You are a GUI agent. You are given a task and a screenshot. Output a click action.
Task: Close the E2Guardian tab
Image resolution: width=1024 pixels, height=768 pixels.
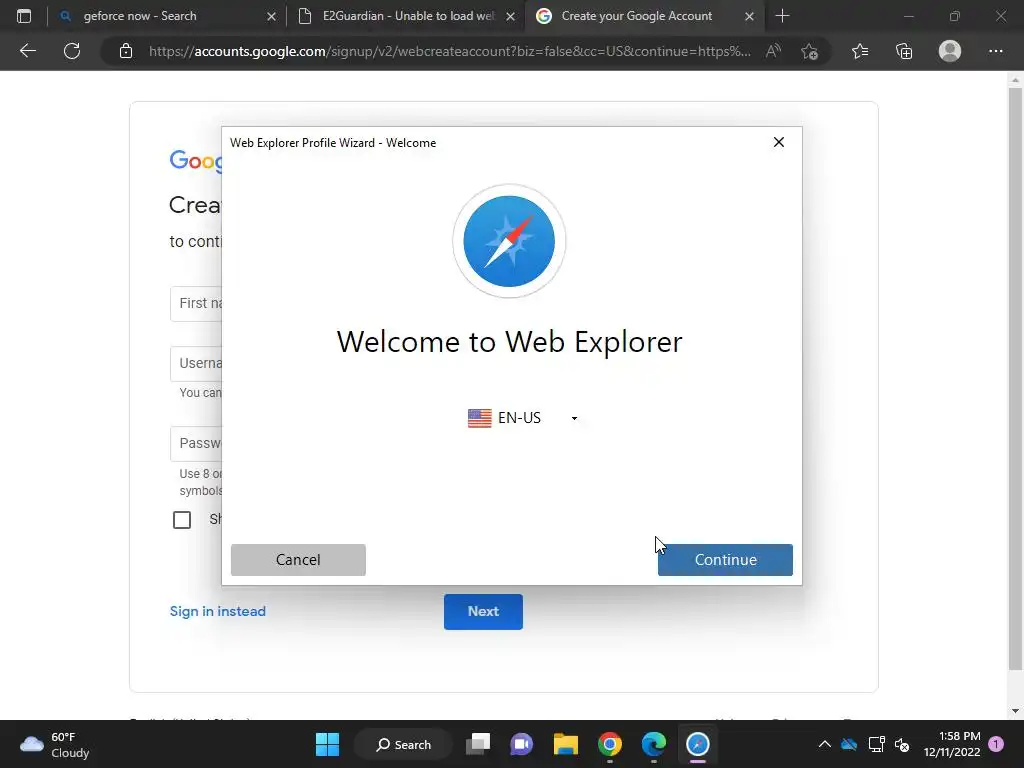click(511, 16)
